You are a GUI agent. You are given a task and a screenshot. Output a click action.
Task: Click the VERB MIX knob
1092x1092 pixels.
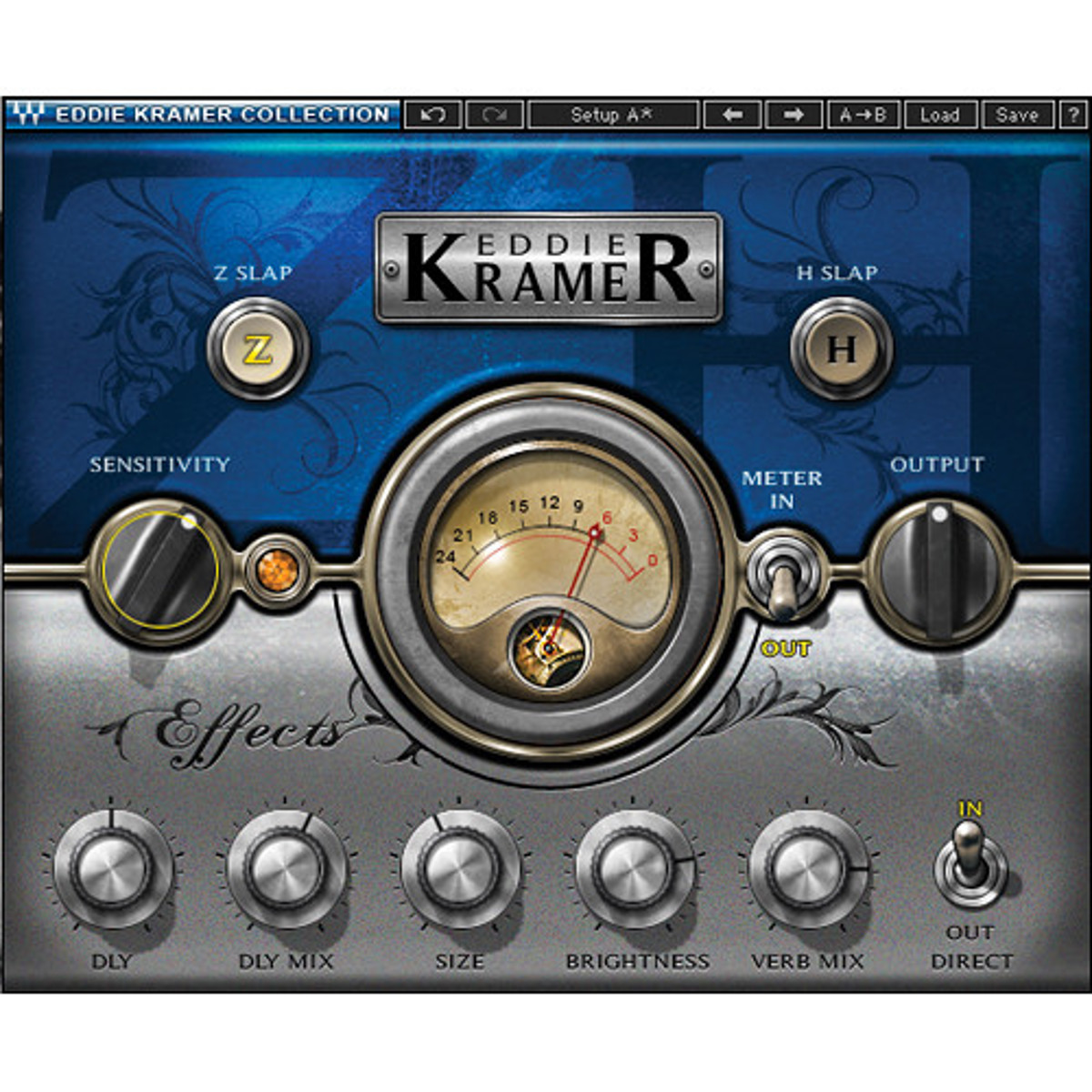808,868
